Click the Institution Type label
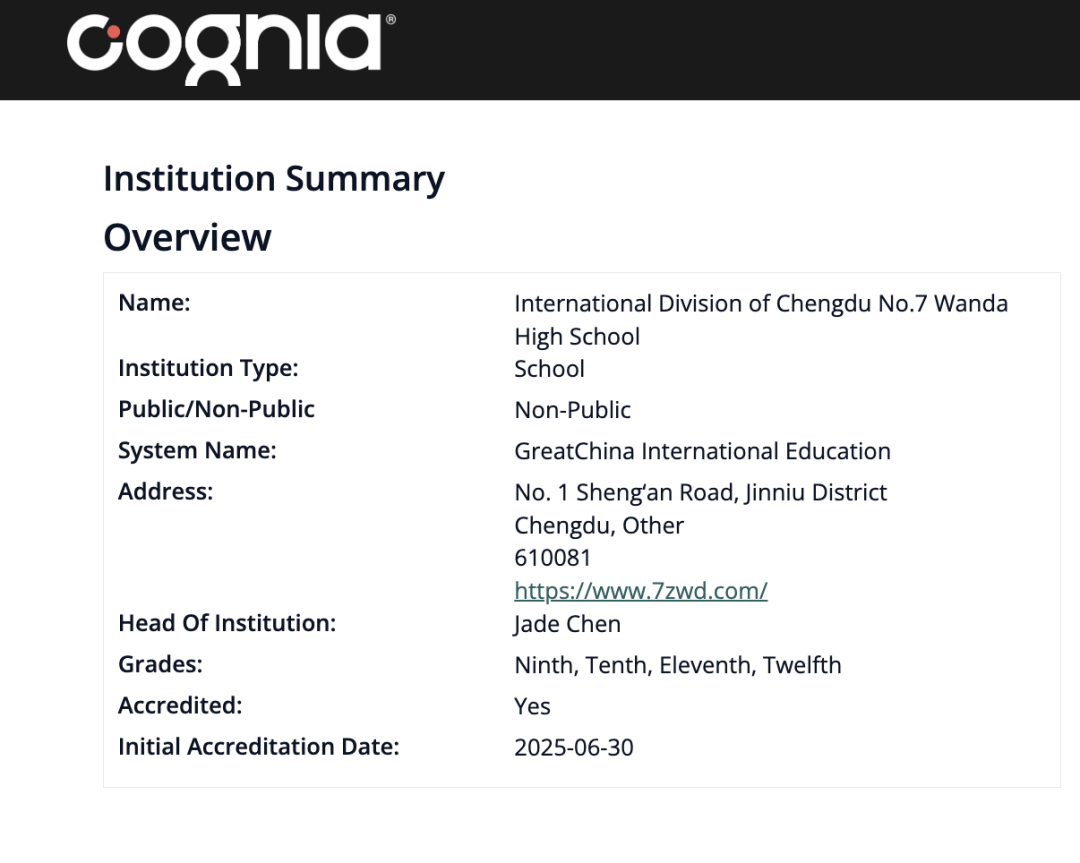Image resolution: width=1080 pixels, height=863 pixels. click(208, 368)
